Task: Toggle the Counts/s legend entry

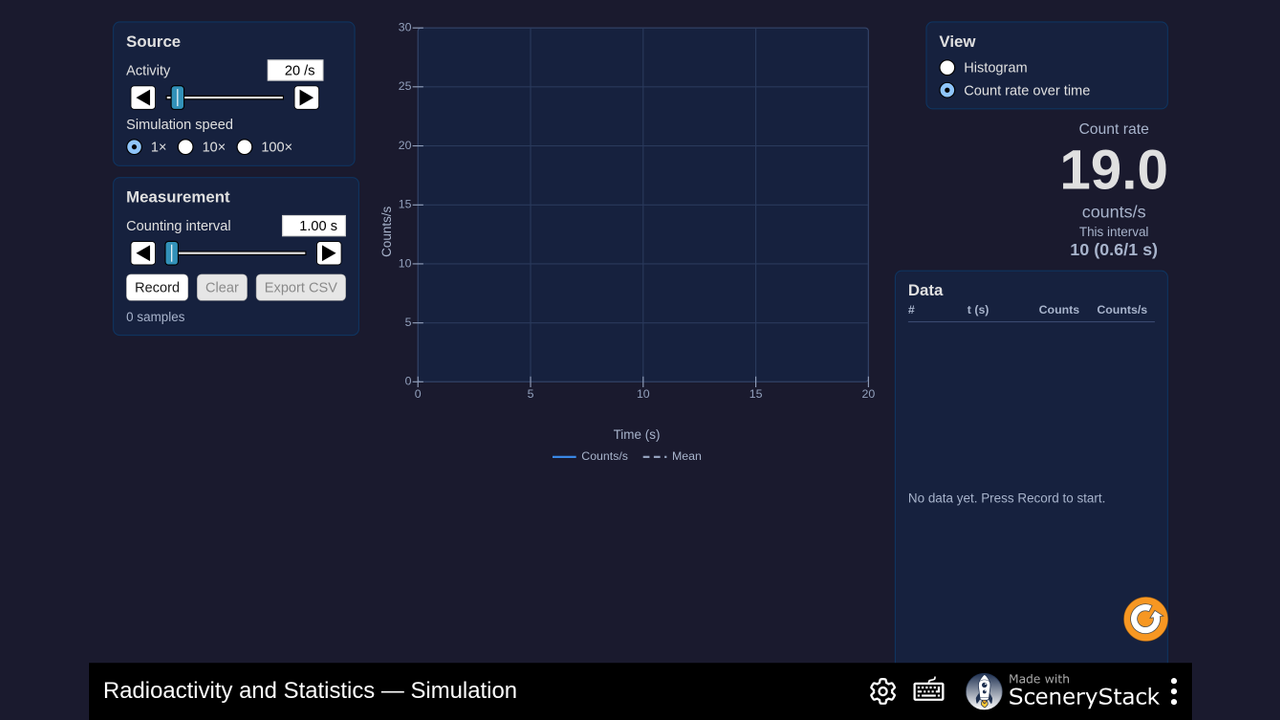Action: (x=590, y=456)
